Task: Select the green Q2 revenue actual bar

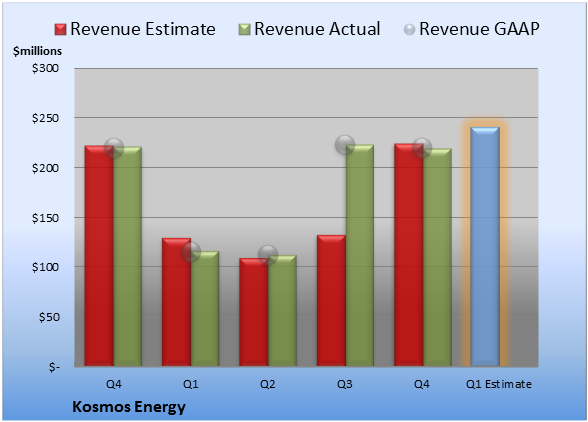Action: [x=282, y=311]
